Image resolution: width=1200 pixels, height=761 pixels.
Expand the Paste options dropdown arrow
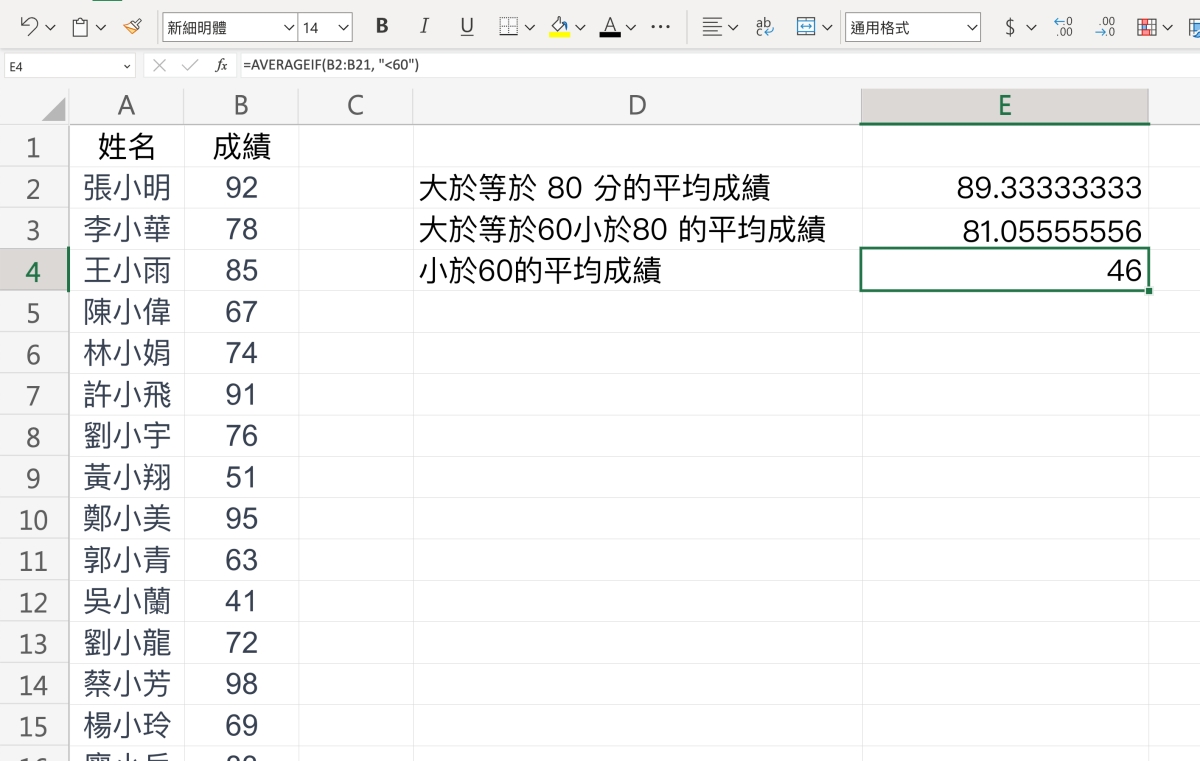(x=101, y=28)
